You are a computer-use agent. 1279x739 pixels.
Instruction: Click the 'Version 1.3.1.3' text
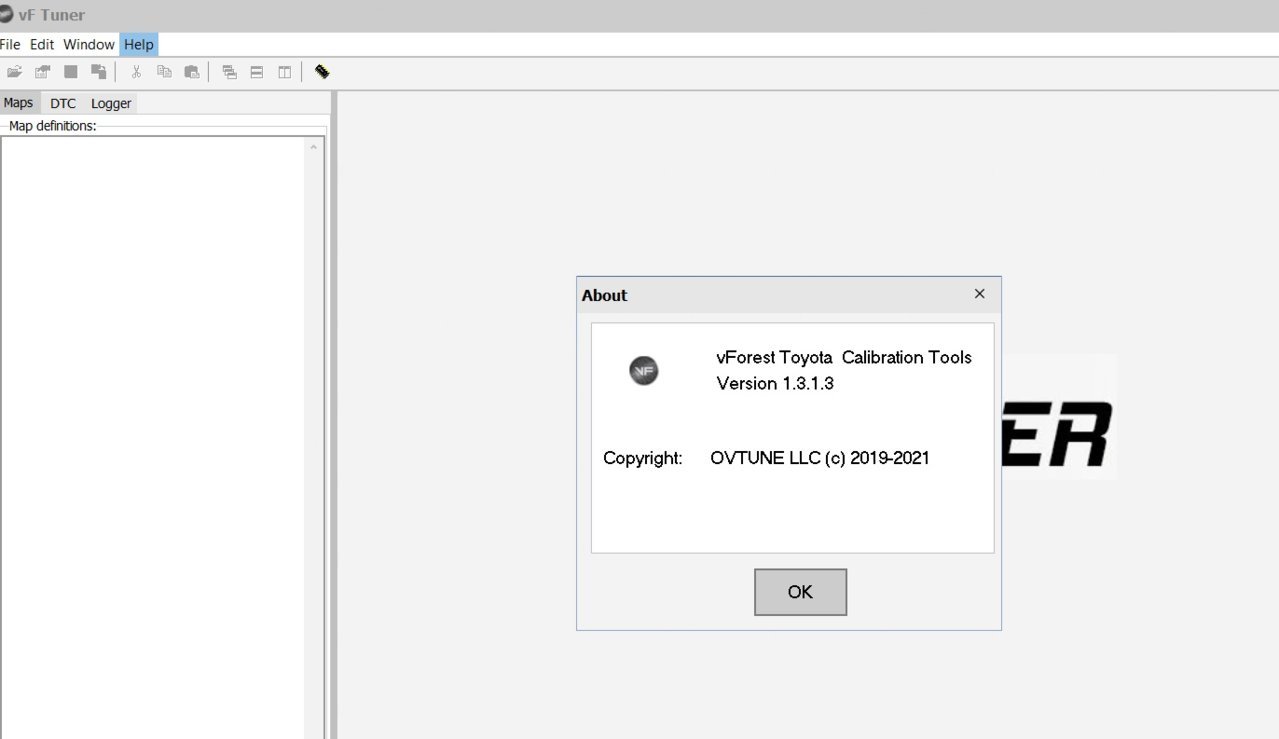[775, 383]
